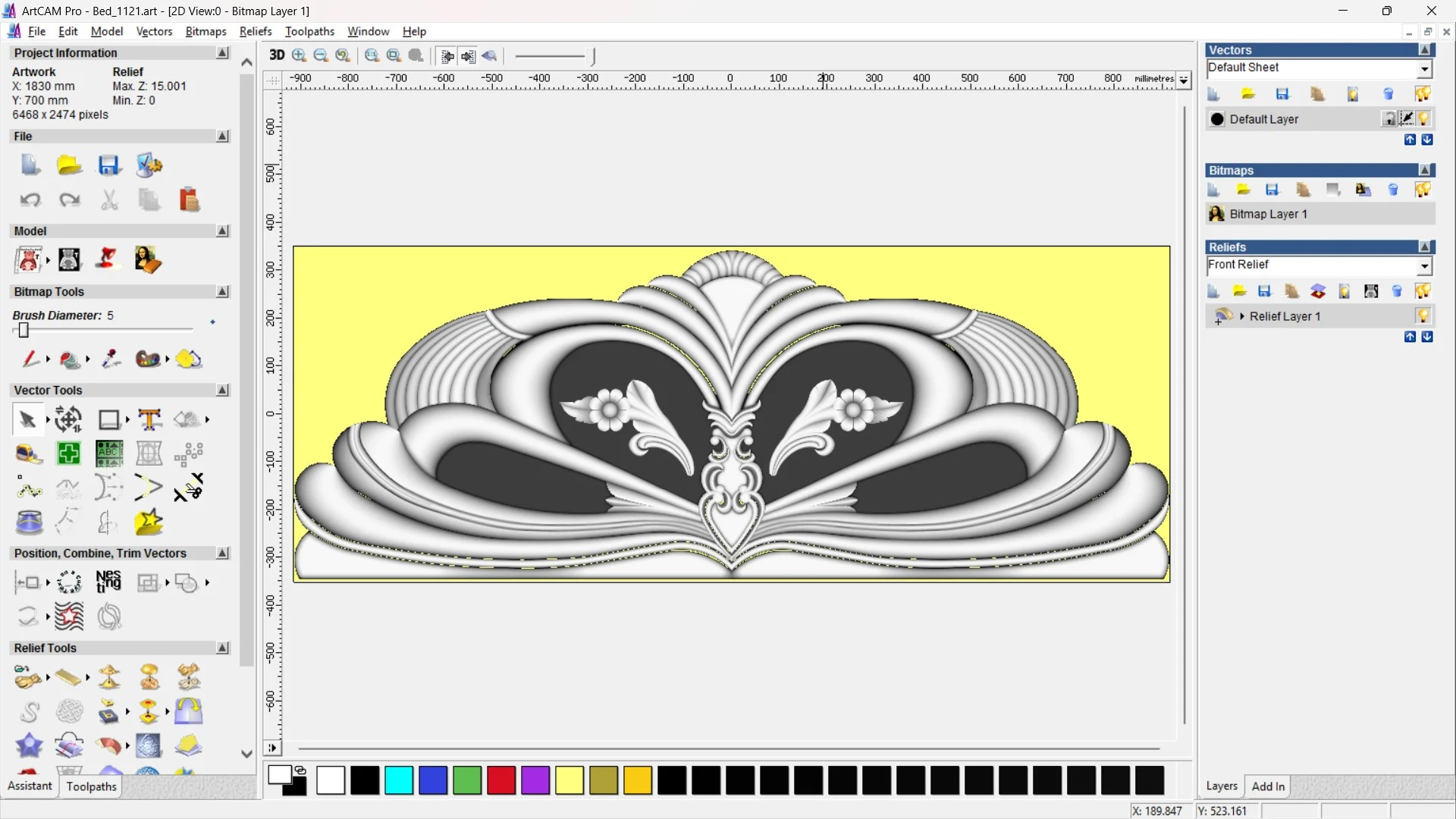Open the Toolpaths menu

pos(309,31)
